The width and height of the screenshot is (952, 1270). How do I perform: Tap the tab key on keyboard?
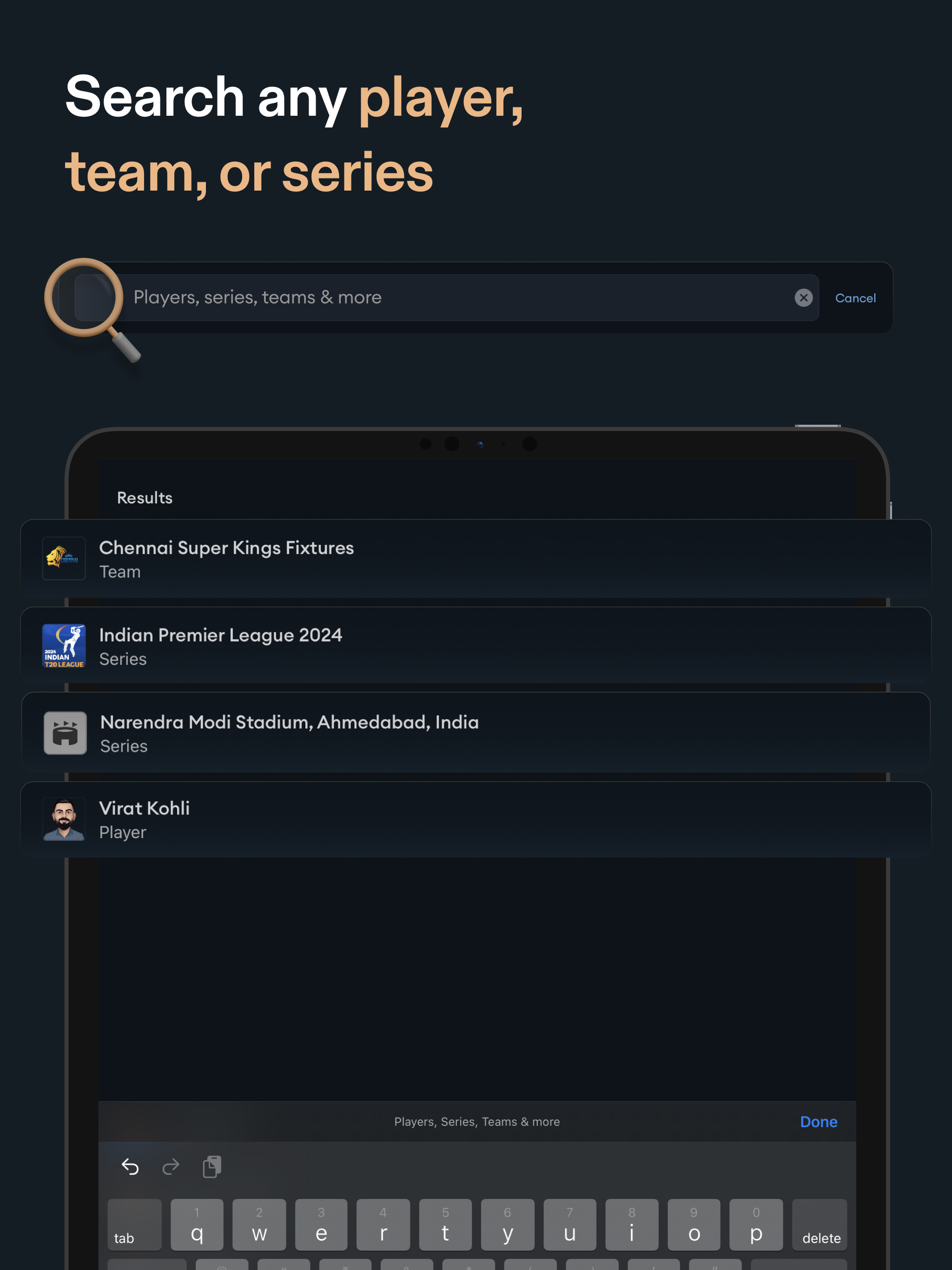134,1224
